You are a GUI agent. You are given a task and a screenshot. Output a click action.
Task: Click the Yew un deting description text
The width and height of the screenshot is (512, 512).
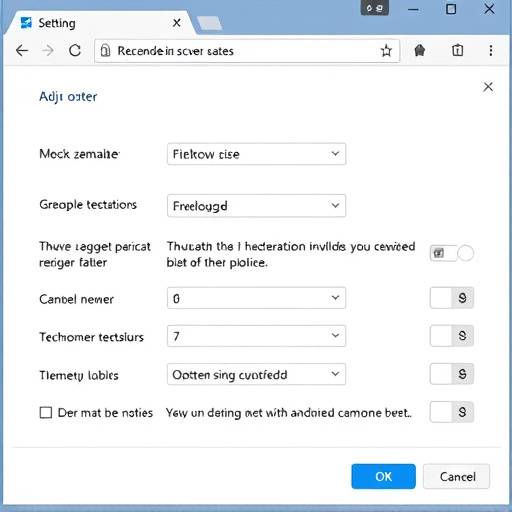point(289,413)
